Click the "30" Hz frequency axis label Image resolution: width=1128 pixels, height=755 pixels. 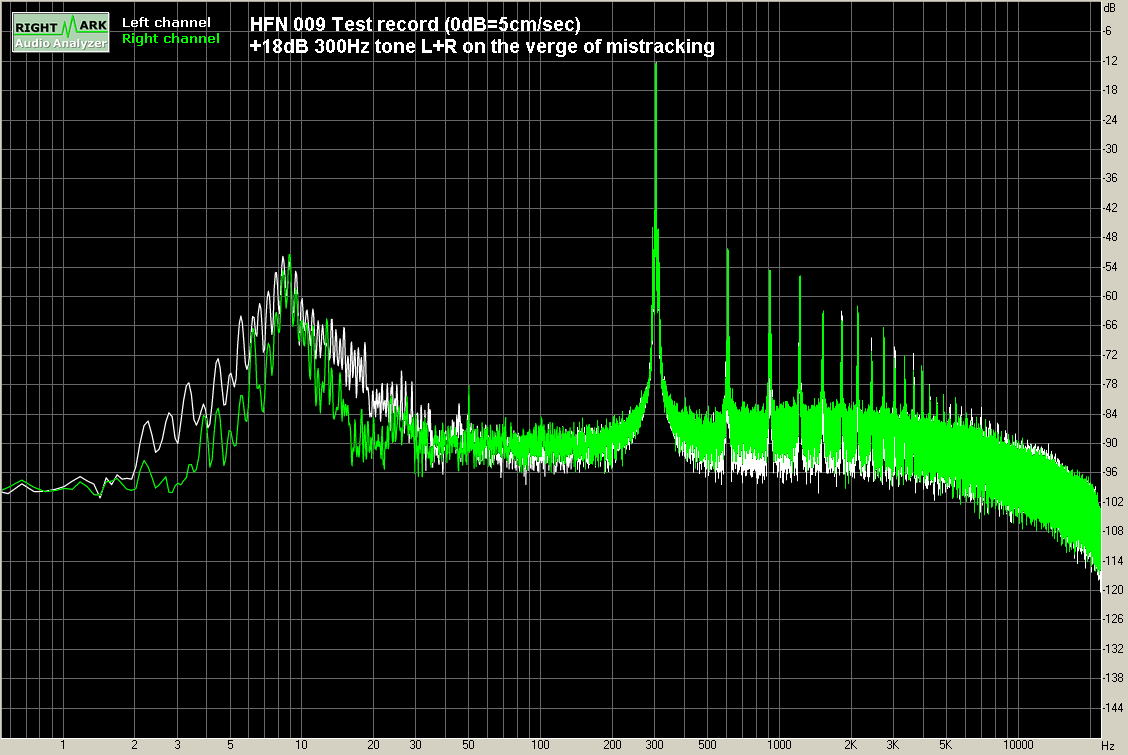416,745
